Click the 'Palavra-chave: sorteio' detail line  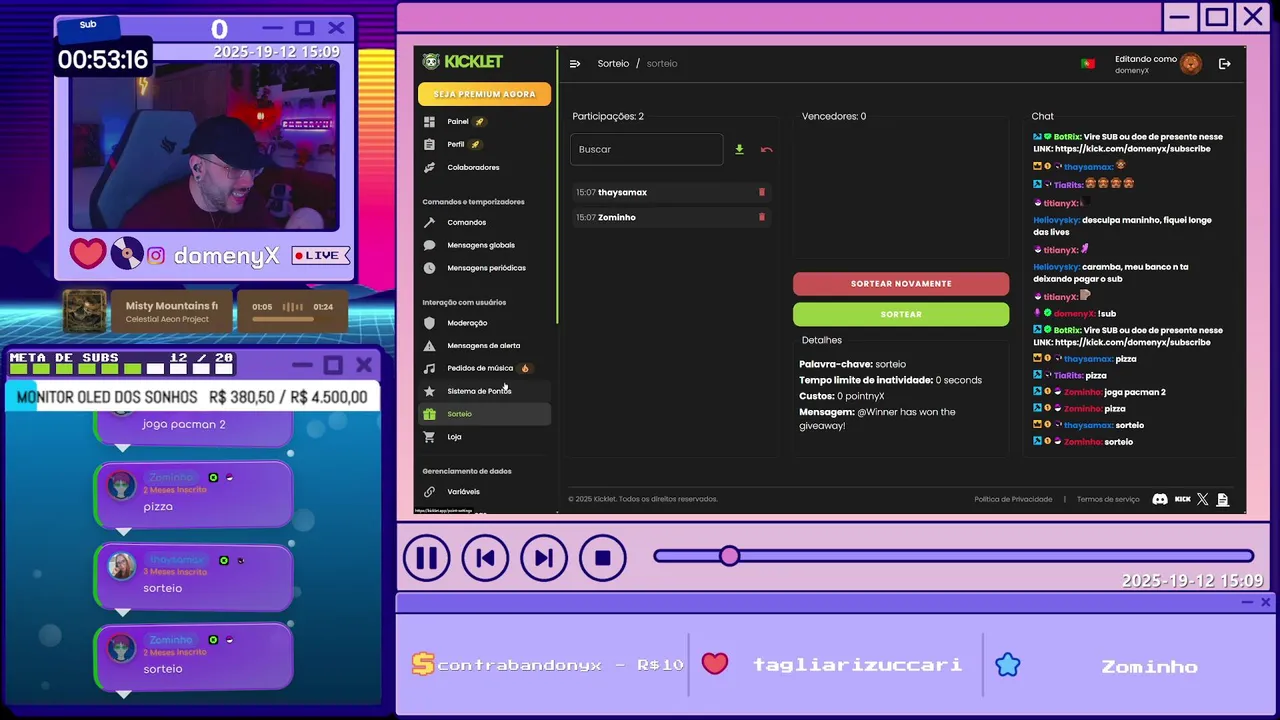852,364
